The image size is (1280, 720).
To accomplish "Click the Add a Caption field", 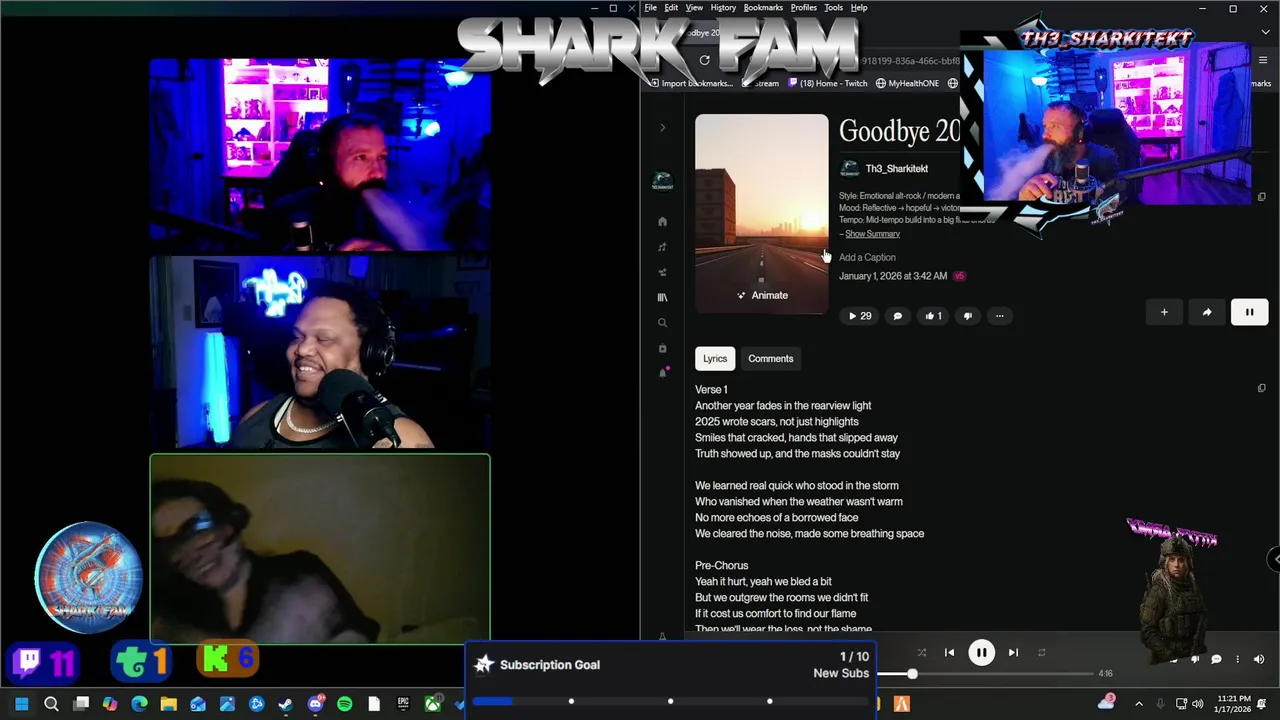I will [x=867, y=258].
